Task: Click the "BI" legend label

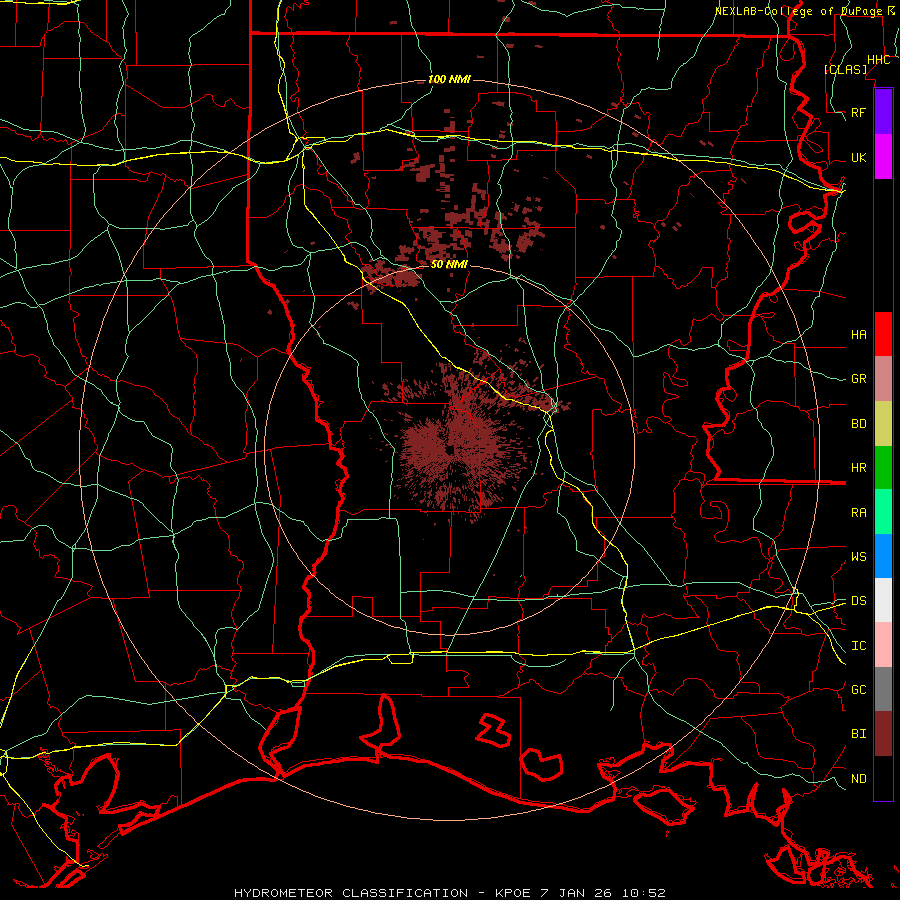Action: pos(858,734)
